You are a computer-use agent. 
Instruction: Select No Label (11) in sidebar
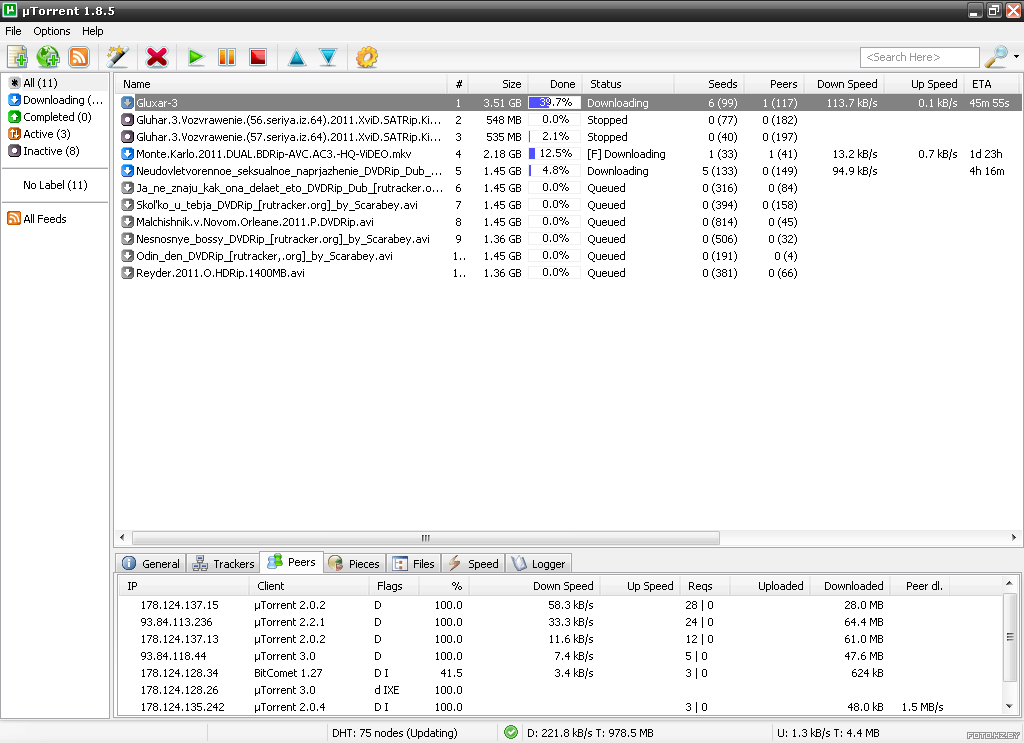(x=56, y=185)
